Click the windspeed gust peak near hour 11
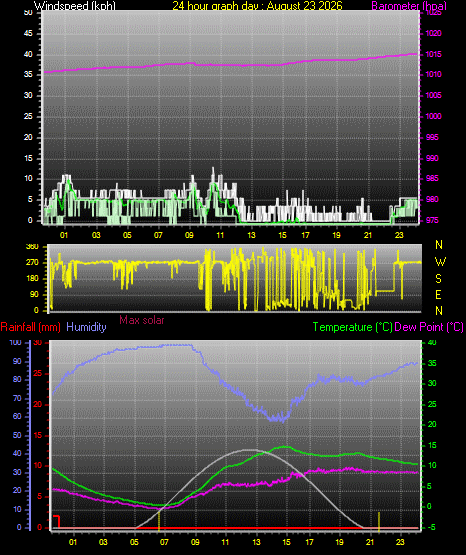Screen dimensions: 466x555 click(x=213, y=168)
